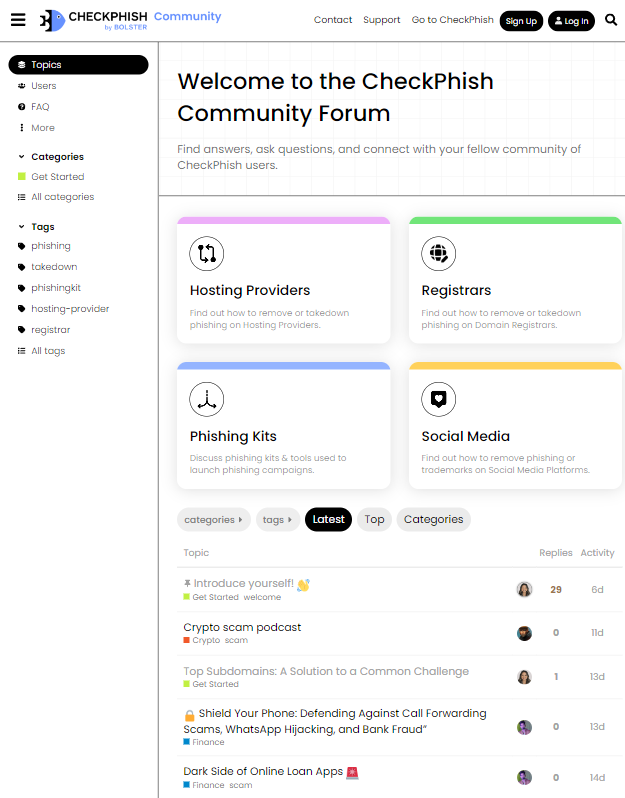The width and height of the screenshot is (625, 798).
Task: Open the Get Started category link in sidebar
Action: tap(58, 177)
